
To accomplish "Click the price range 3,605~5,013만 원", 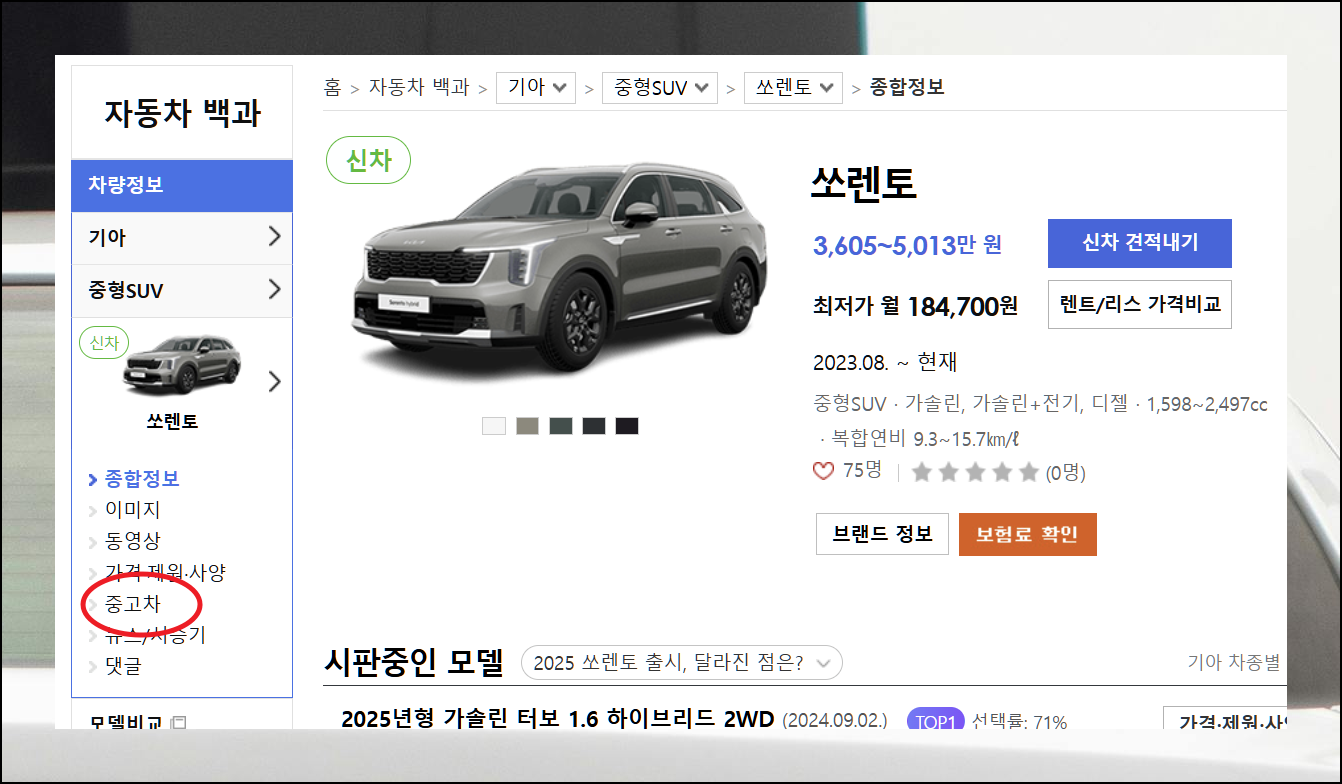I will point(907,245).
